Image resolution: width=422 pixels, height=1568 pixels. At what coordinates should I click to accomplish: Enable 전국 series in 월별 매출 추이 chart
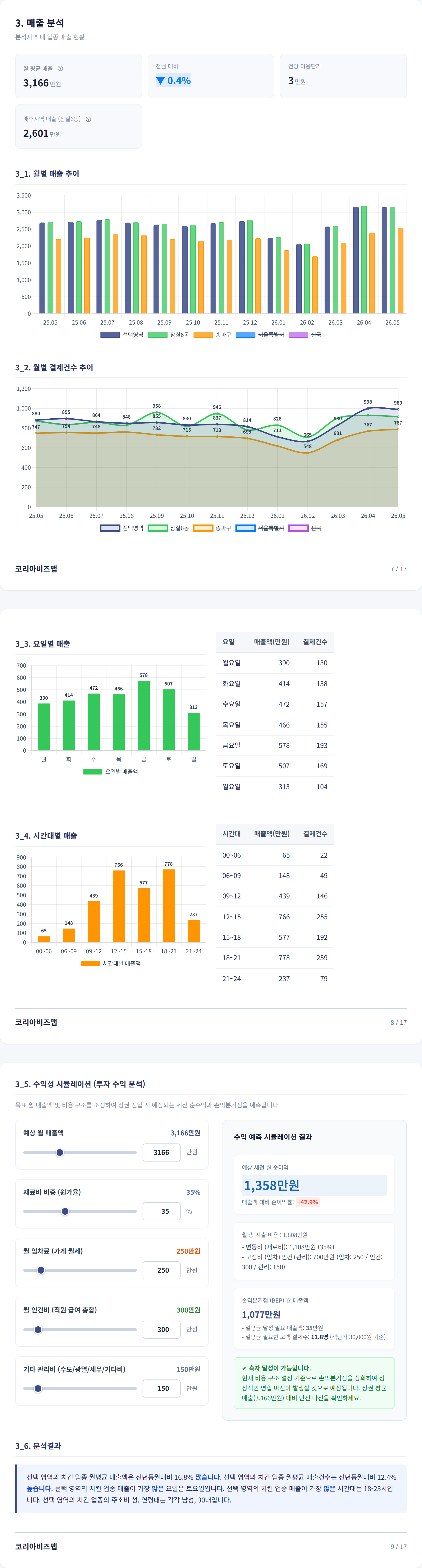305,335
